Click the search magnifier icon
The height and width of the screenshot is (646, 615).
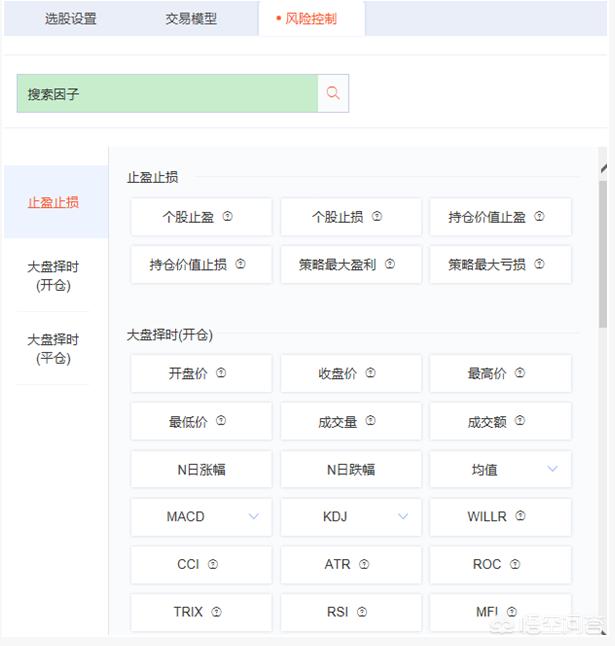[x=333, y=94]
